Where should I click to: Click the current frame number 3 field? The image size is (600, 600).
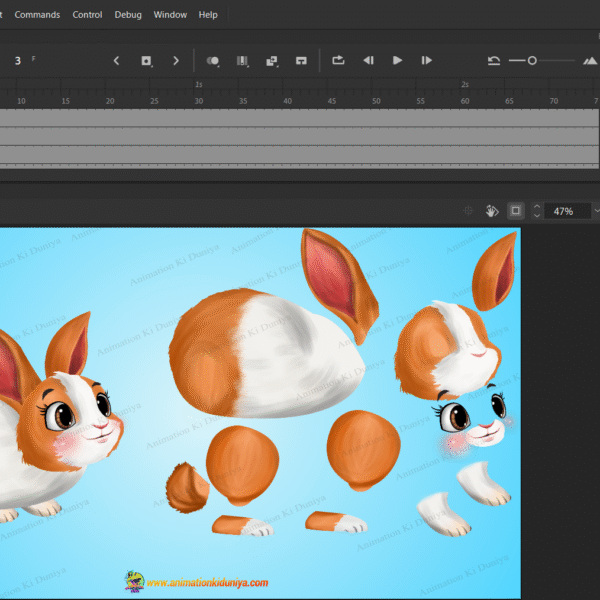(x=18, y=60)
